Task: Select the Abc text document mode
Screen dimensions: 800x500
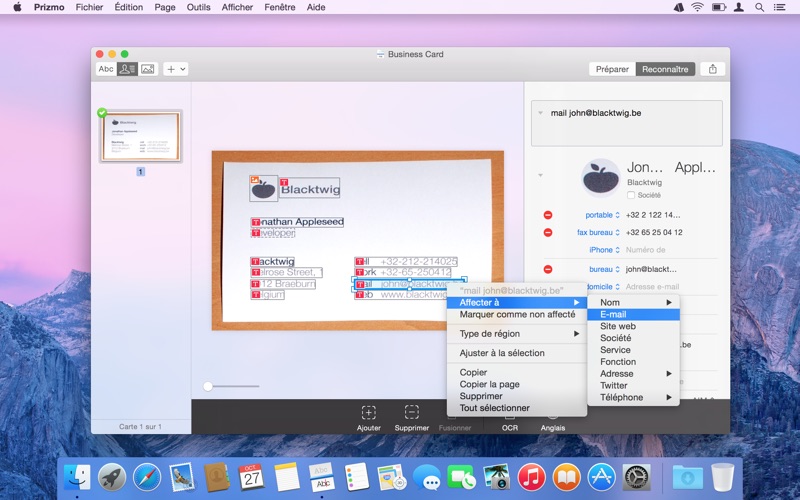Action: 106,69
